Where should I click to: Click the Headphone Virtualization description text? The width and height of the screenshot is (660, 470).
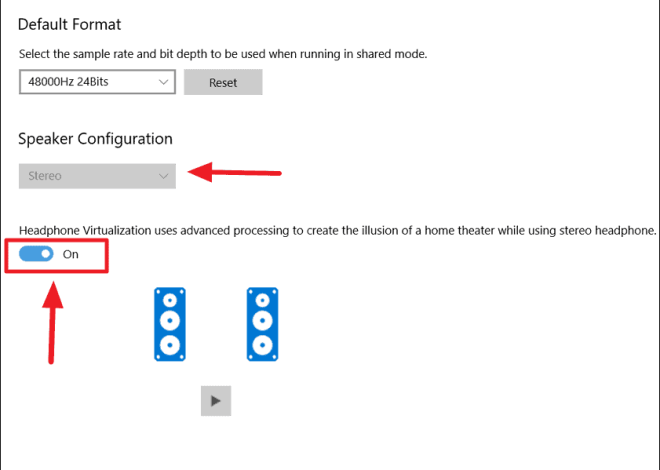pyautogui.click(x=337, y=230)
